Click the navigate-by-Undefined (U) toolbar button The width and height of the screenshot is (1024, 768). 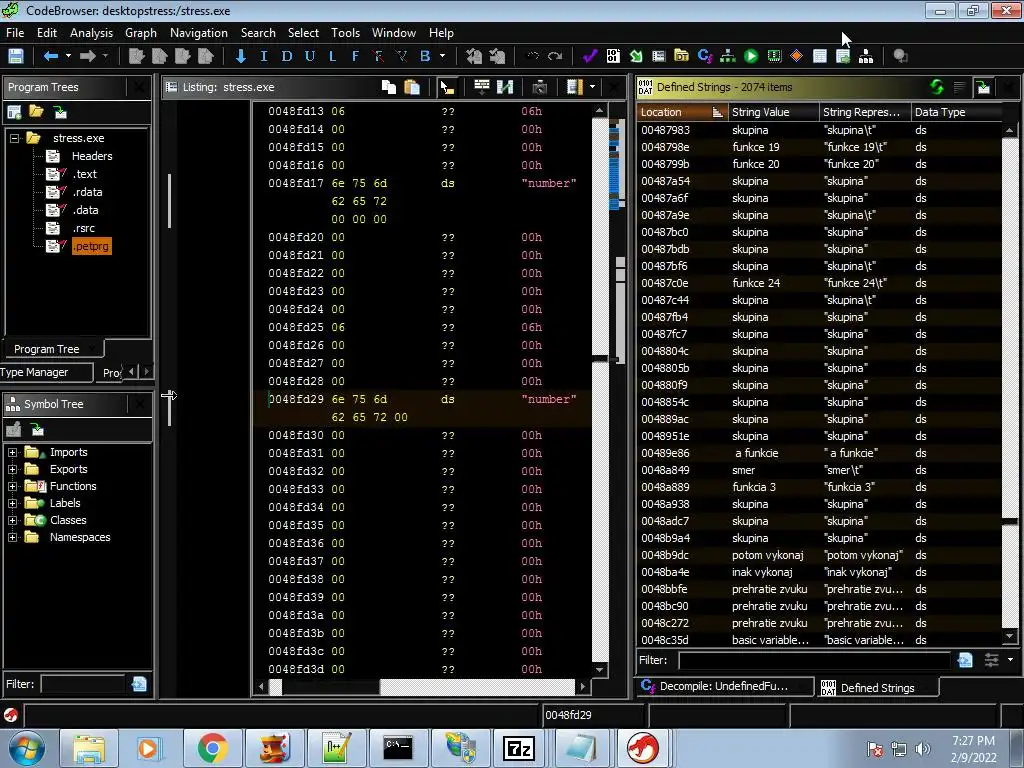pyautogui.click(x=310, y=56)
